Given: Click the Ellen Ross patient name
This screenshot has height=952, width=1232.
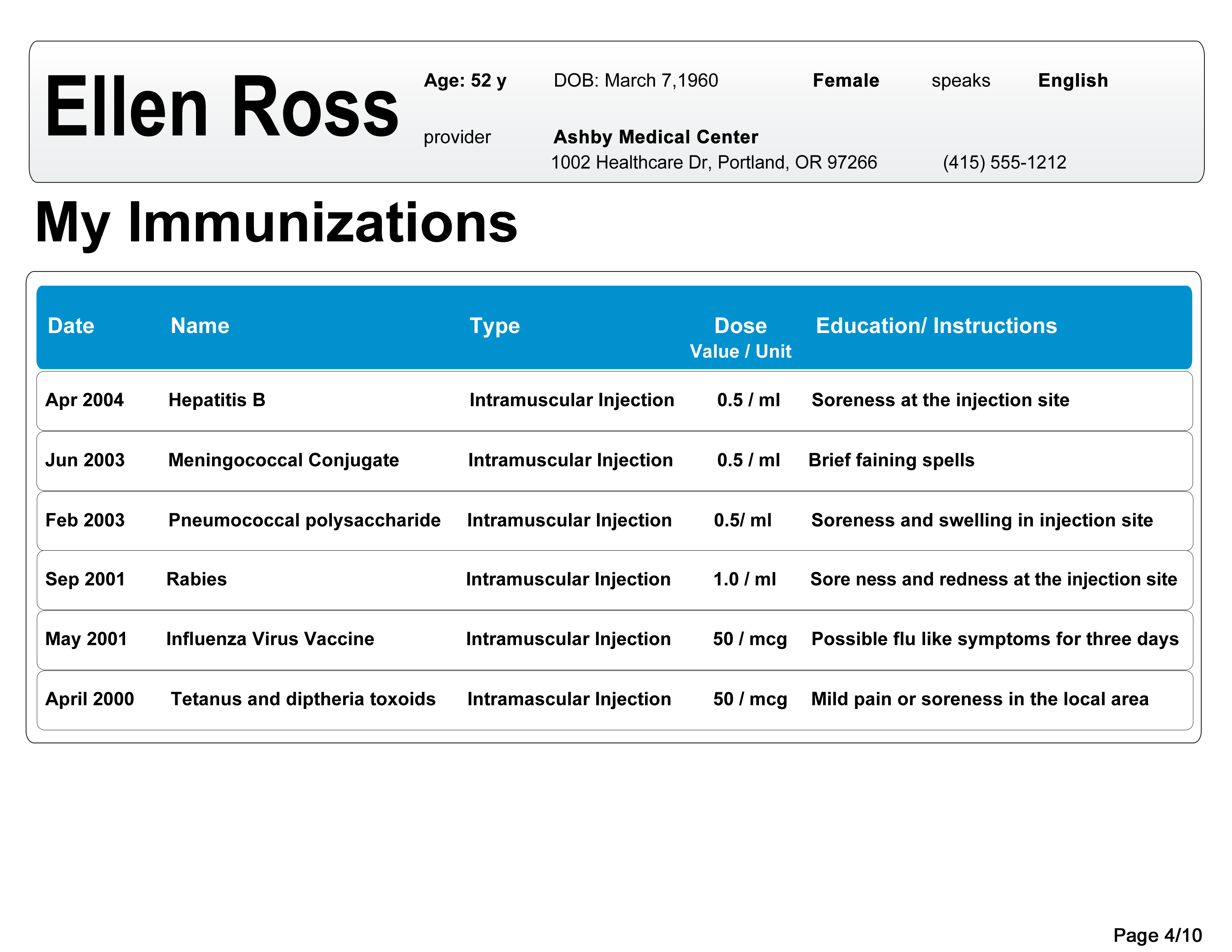Looking at the screenshot, I should coord(221,106).
